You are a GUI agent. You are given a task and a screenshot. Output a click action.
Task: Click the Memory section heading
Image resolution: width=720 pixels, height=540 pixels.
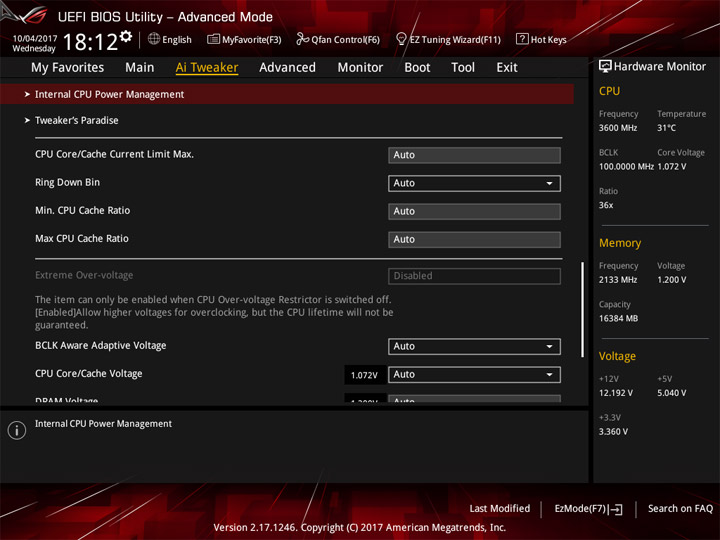[620, 243]
